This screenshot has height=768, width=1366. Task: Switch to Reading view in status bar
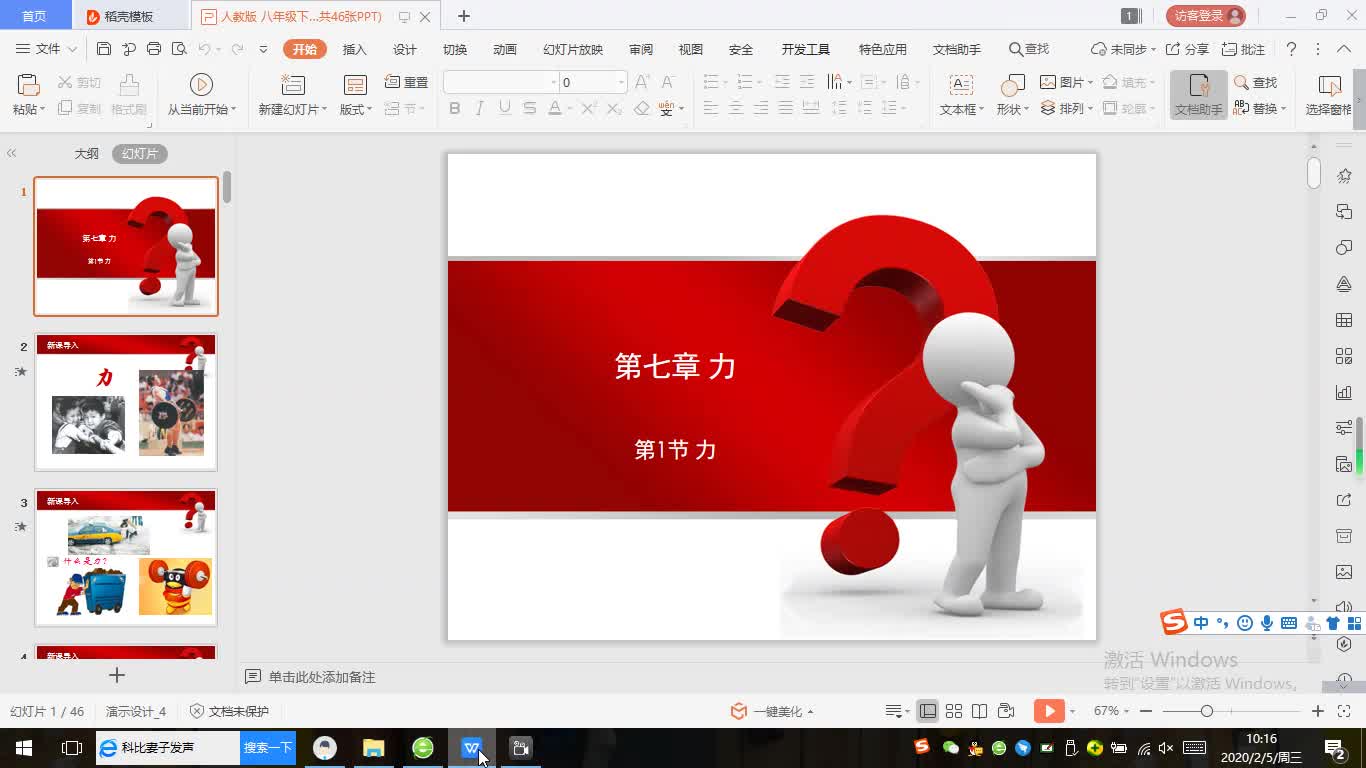(x=979, y=711)
